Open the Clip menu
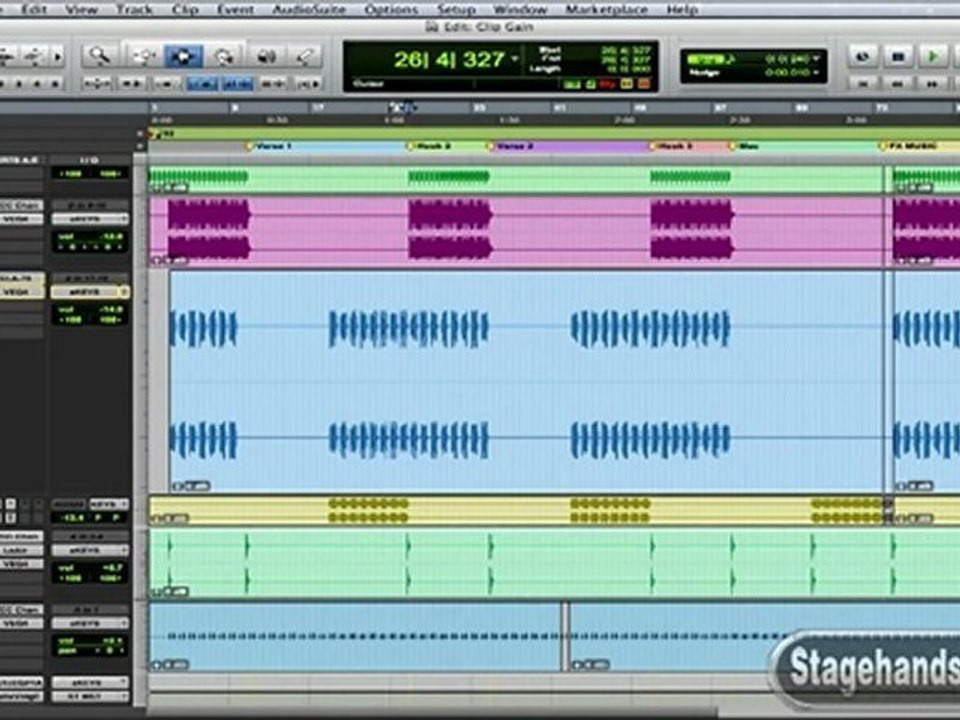Image resolution: width=960 pixels, height=720 pixels. coord(184,9)
